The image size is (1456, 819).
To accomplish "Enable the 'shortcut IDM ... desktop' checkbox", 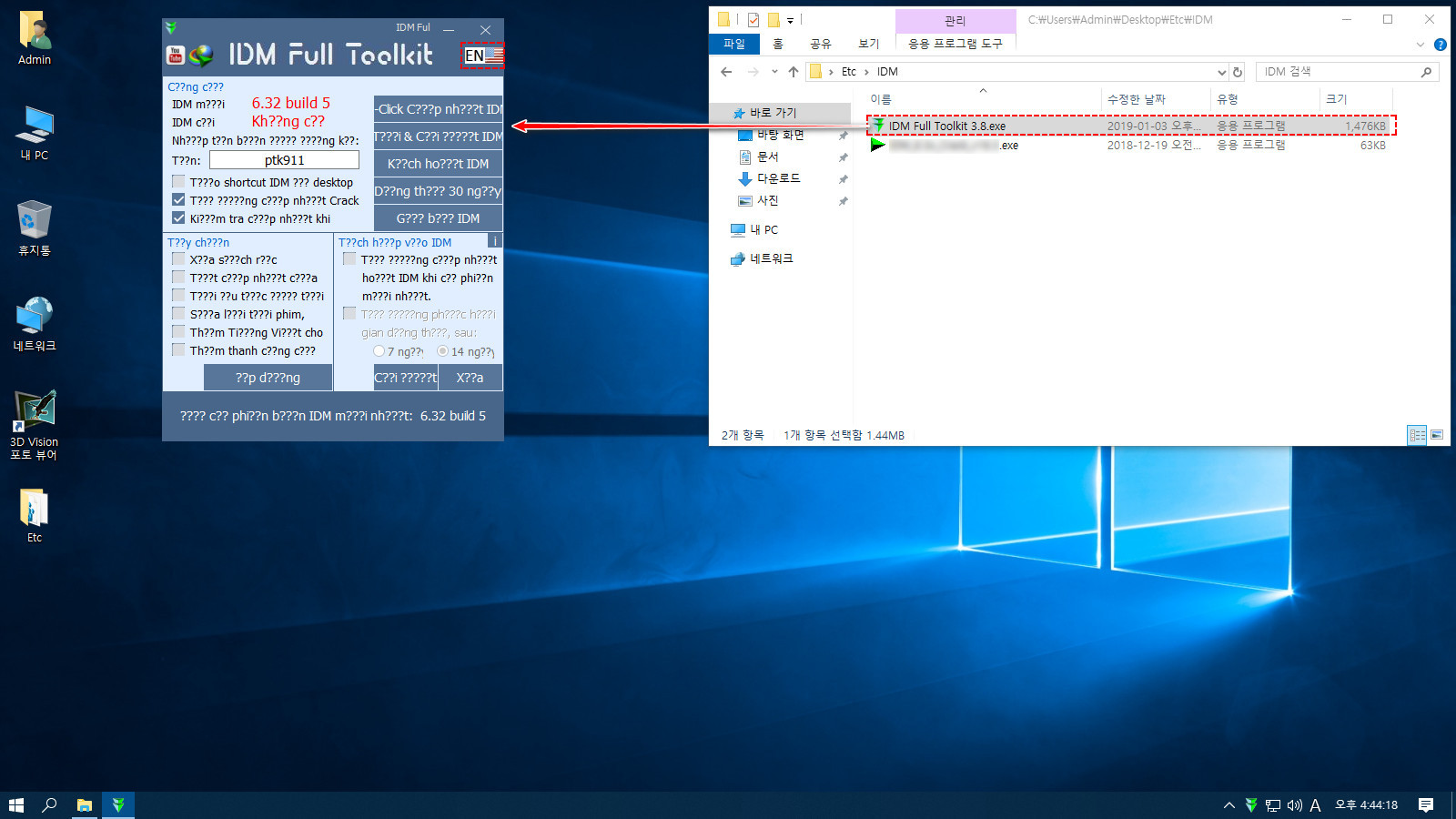I will point(178,182).
